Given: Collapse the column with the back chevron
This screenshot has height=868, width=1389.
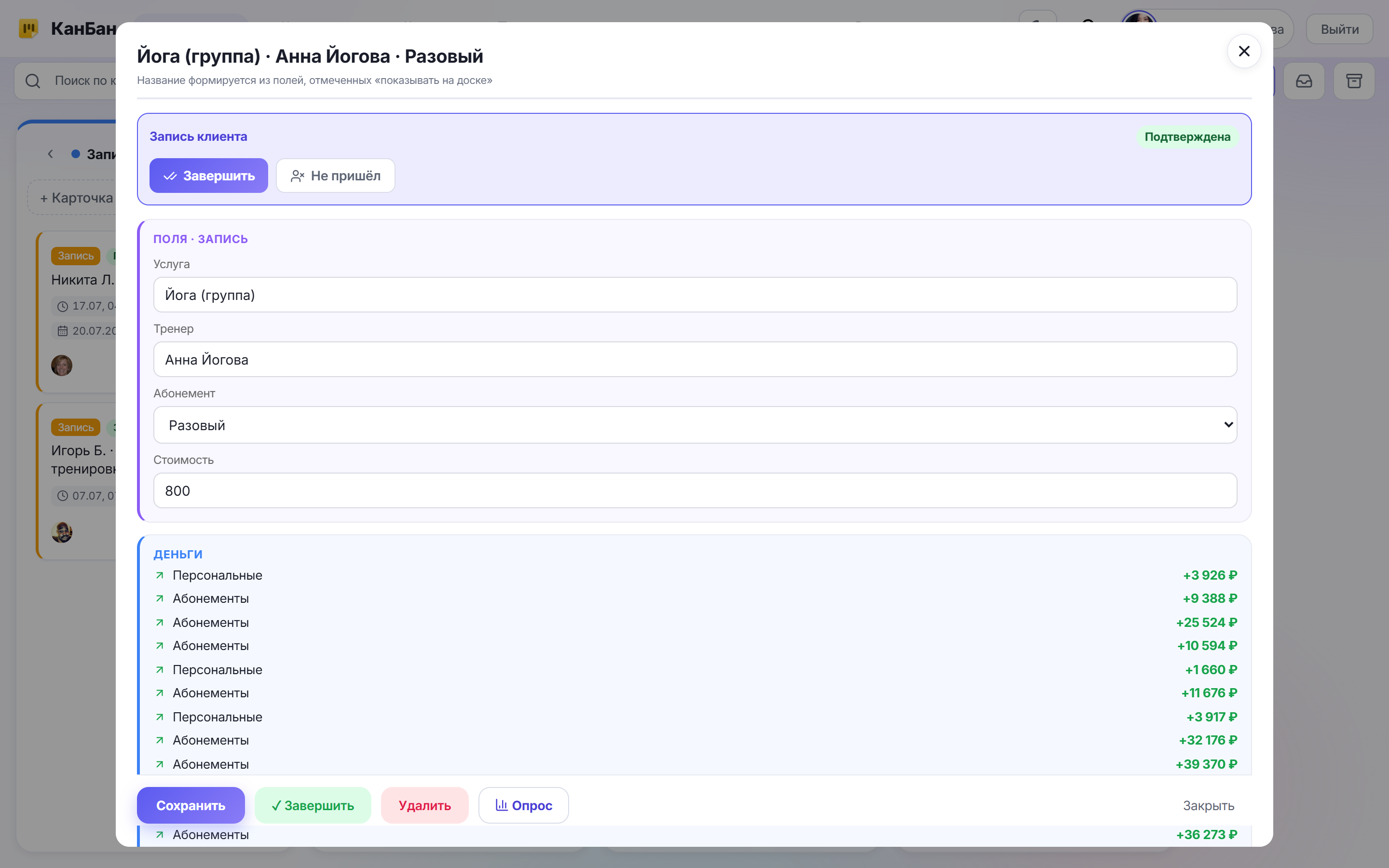Looking at the screenshot, I should pyautogui.click(x=51, y=154).
